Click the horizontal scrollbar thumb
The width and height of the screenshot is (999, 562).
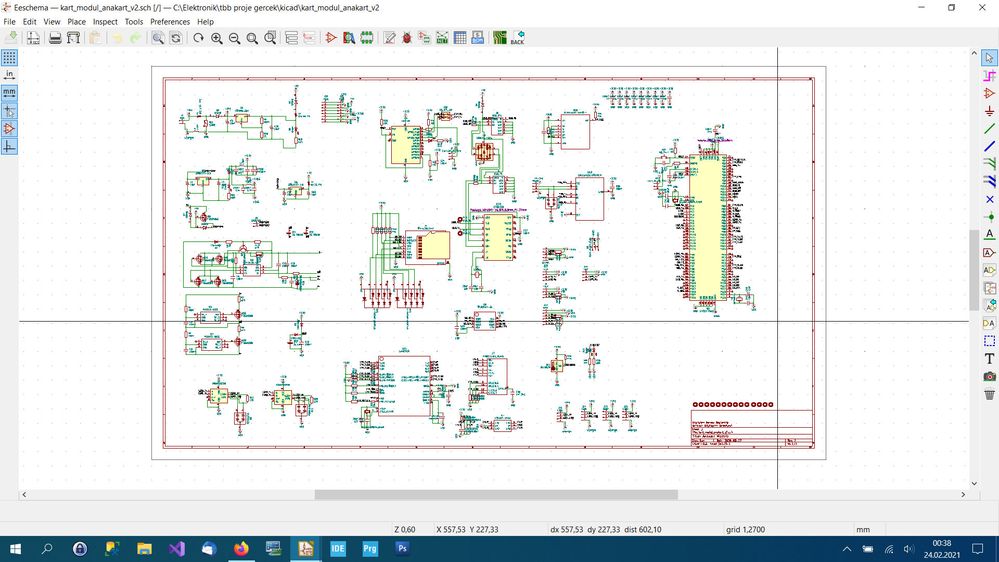point(496,494)
